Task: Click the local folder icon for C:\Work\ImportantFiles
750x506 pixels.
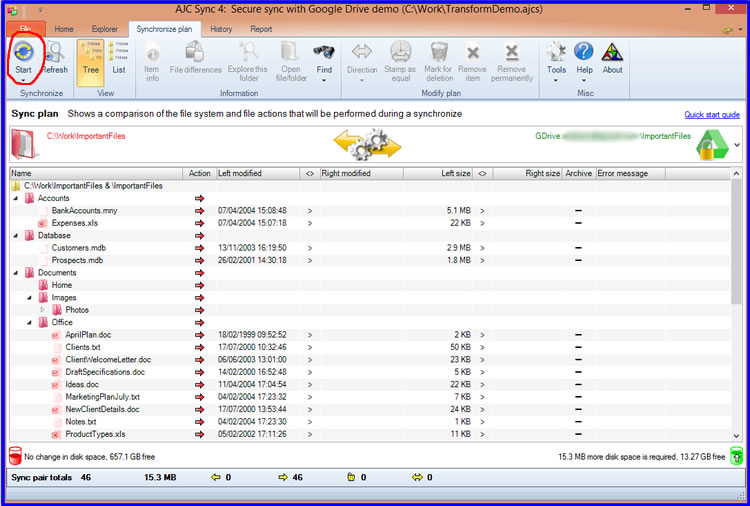Action: click(x=23, y=144)
